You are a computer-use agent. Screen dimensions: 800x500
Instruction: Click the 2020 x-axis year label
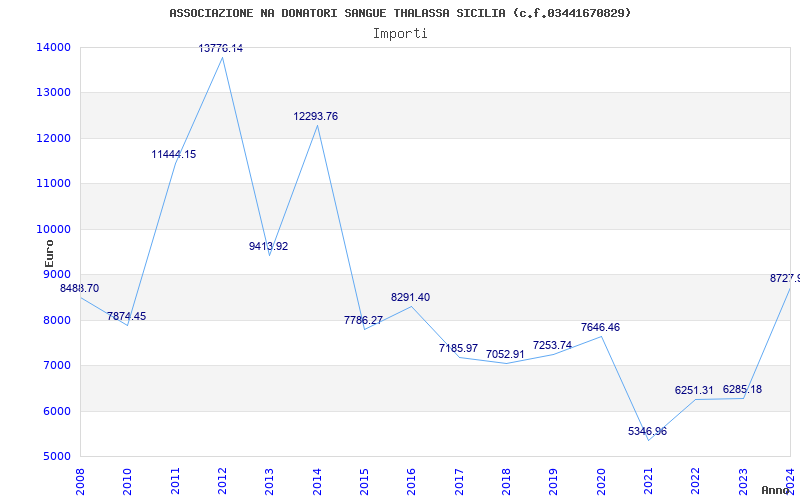(x=601, y=481)
